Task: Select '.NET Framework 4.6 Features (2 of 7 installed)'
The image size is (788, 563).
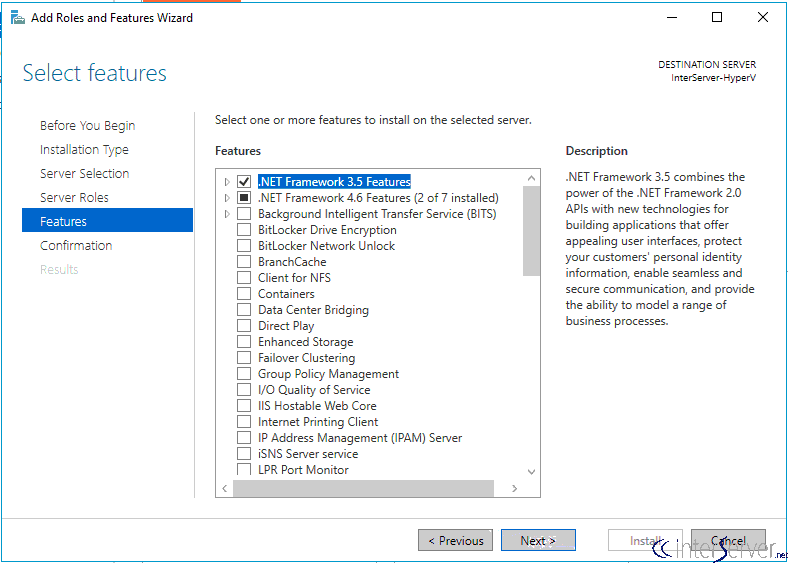Action: click(378, 198)
